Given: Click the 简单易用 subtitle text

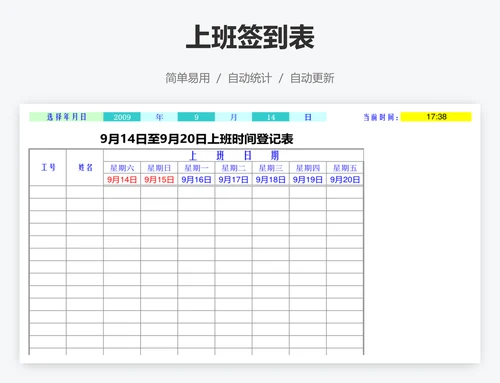Looking at the screenshot, I should pyautogui.click(x=188, y=78).
